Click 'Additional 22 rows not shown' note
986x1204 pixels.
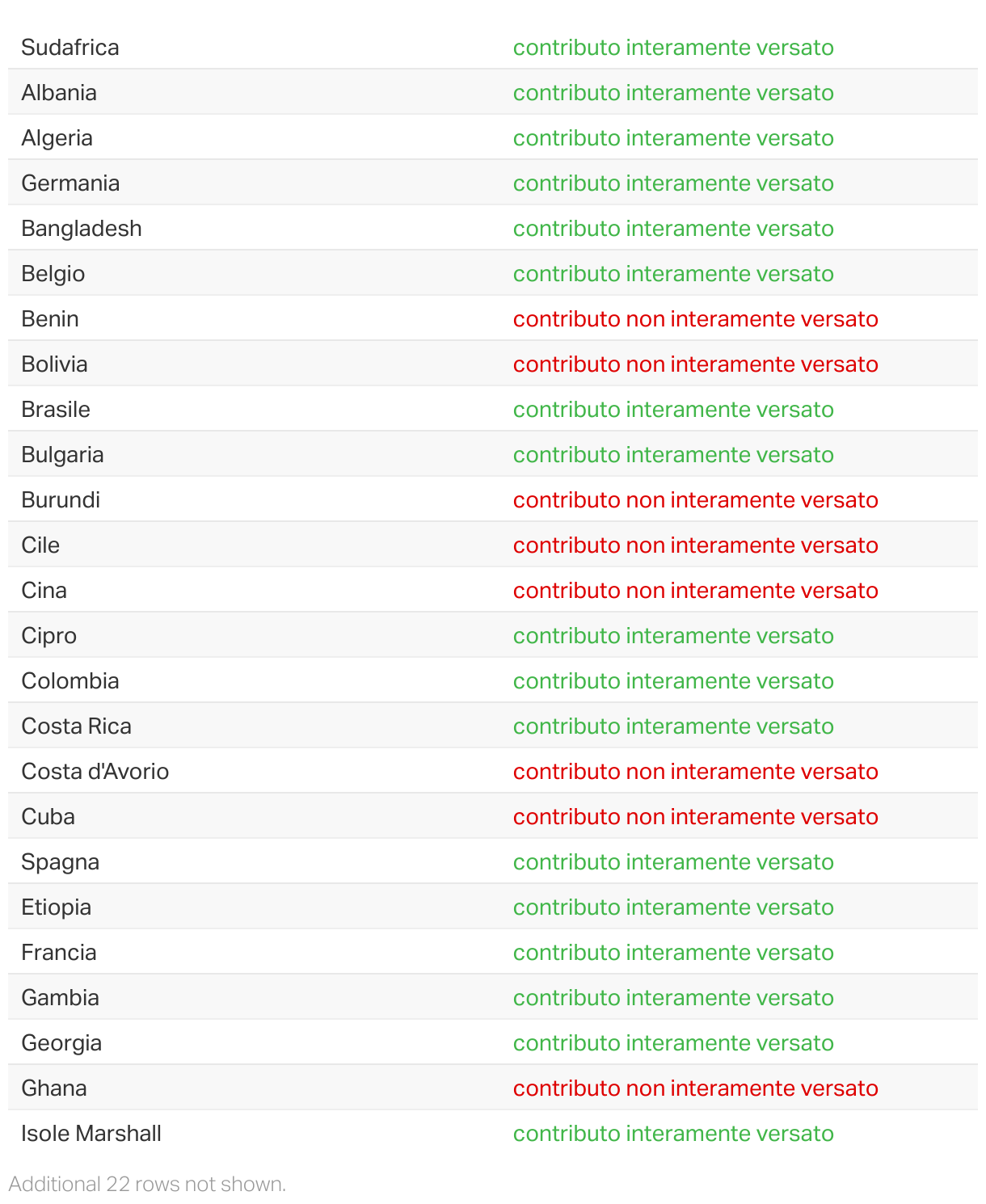(x=147, y=1184)
